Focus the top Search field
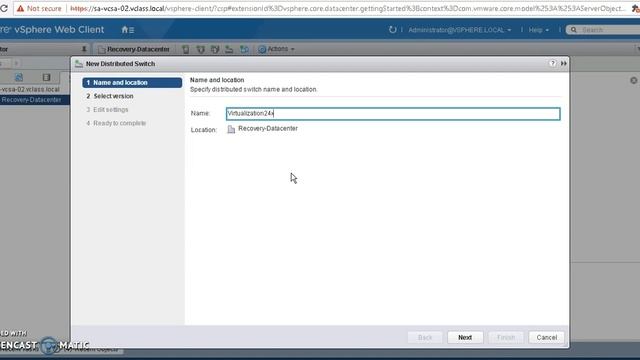Screen dimensions: 640x360 click(x=605, y=30)
